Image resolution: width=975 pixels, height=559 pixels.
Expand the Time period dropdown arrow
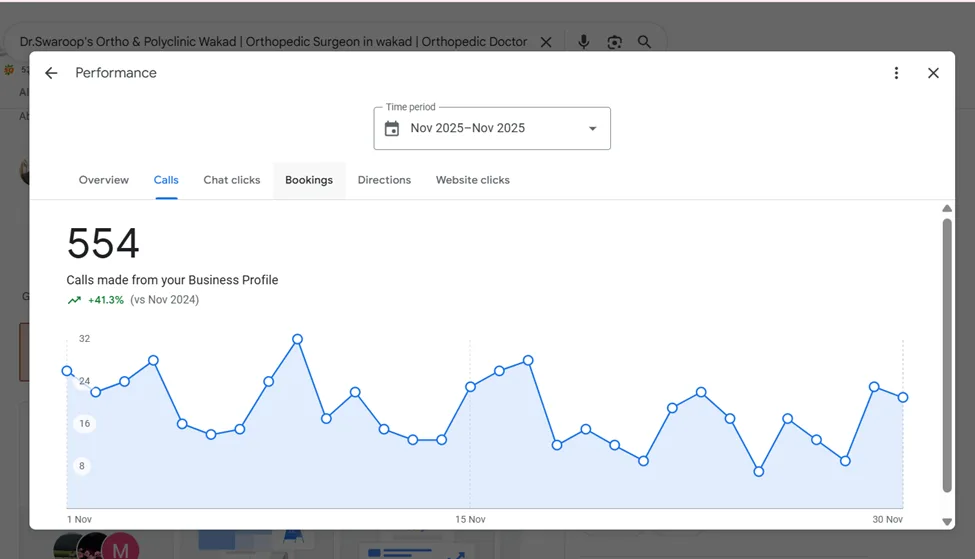point(593,129)
